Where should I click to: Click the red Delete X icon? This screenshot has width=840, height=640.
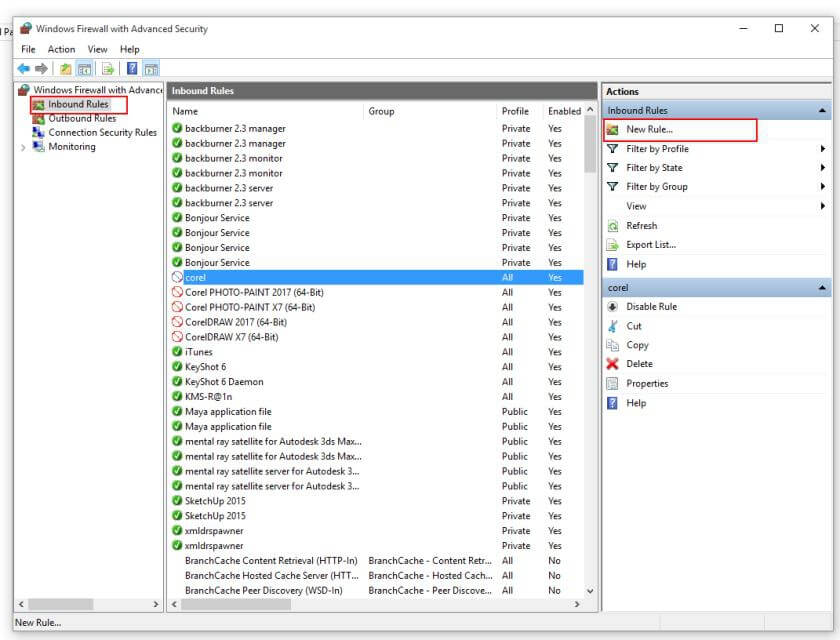612,364
